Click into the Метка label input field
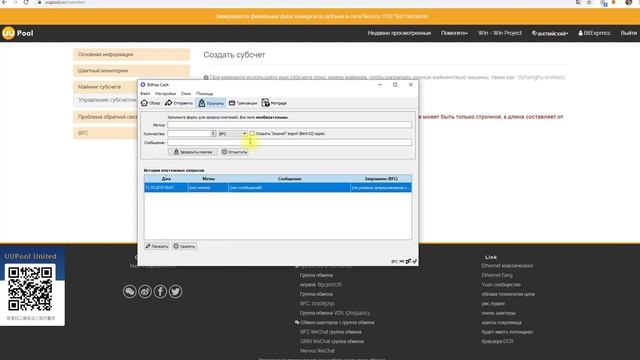The image size is (640, 360). coord(289,125)
